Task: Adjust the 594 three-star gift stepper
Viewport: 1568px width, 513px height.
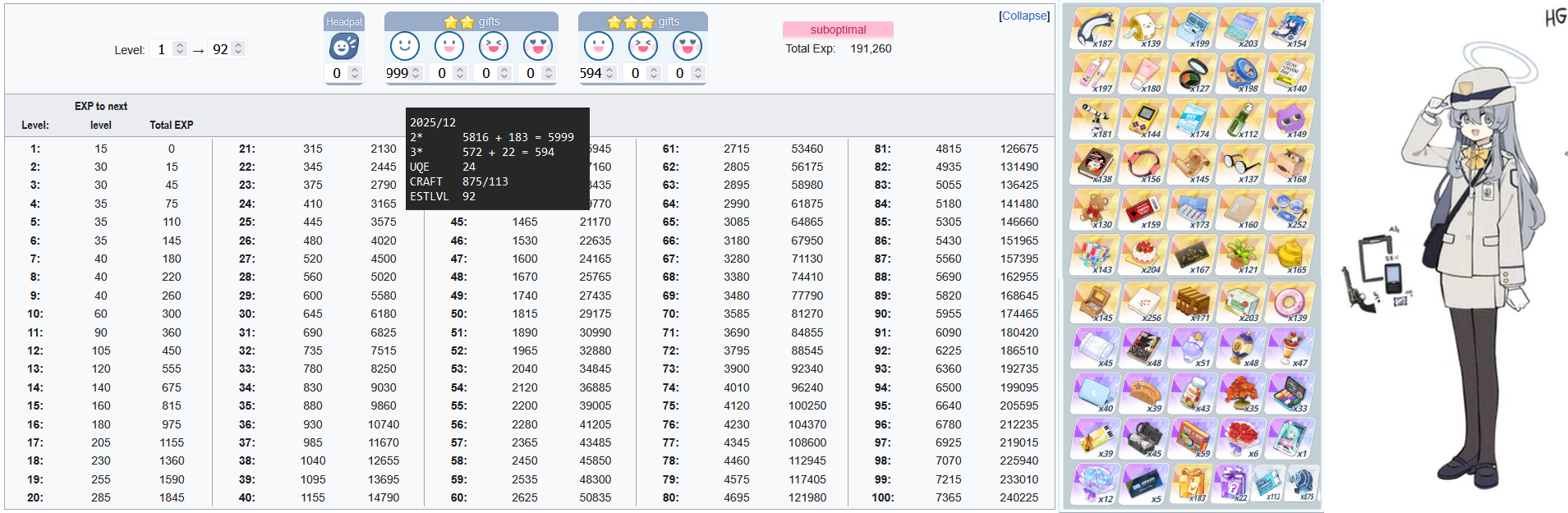Action: pyautogui.click(x=609, y=73)
